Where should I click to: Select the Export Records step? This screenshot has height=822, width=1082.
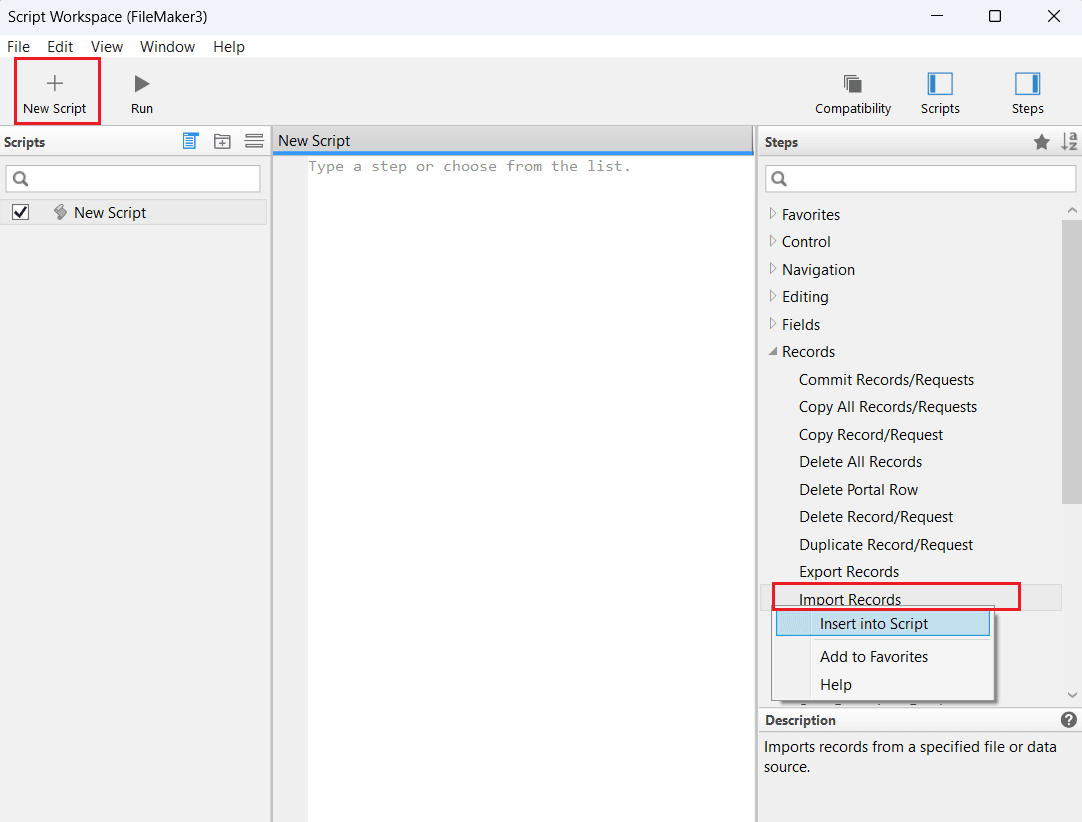848,572
